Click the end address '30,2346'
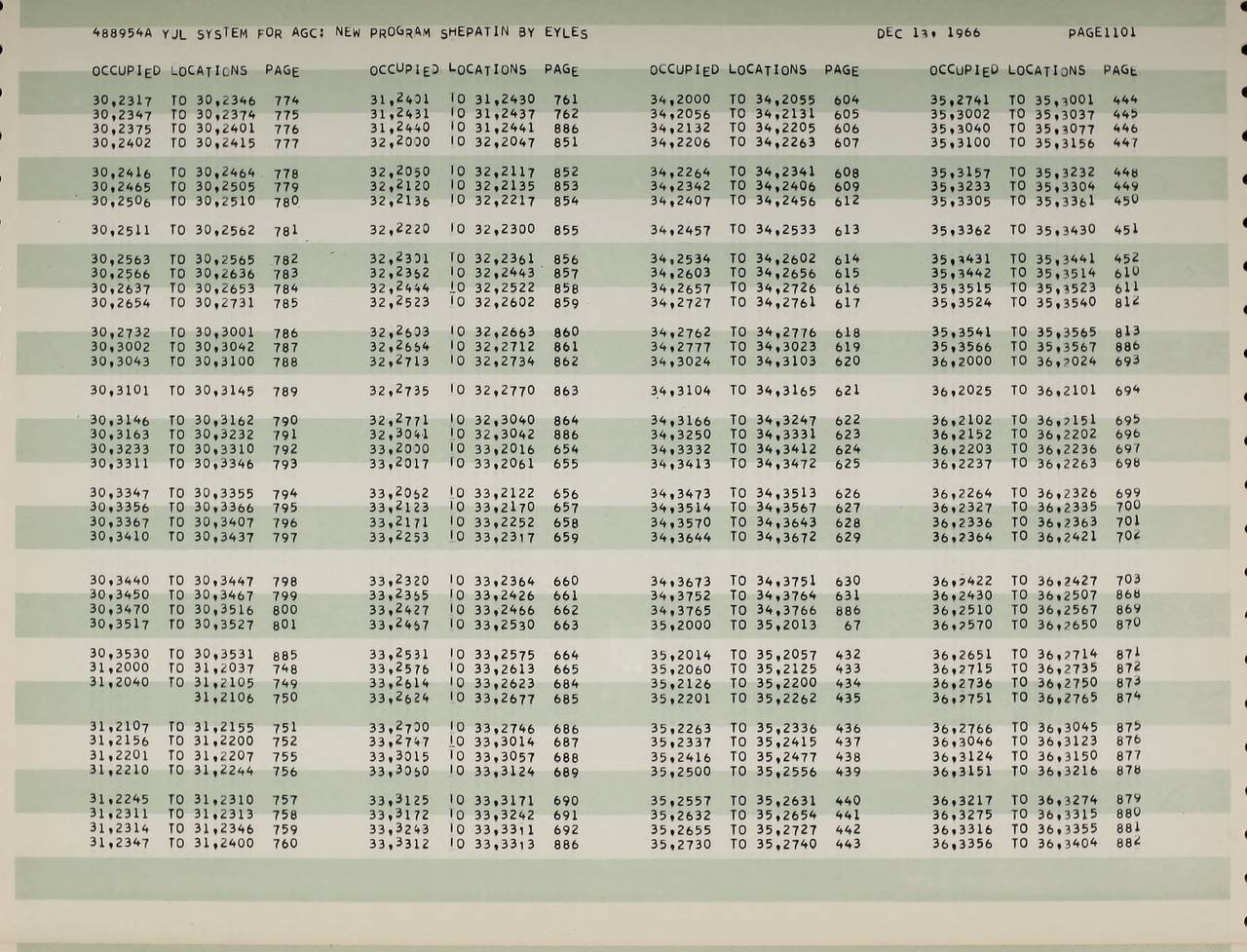Screen dimensions: 1247x952 [x=226, y=99]
